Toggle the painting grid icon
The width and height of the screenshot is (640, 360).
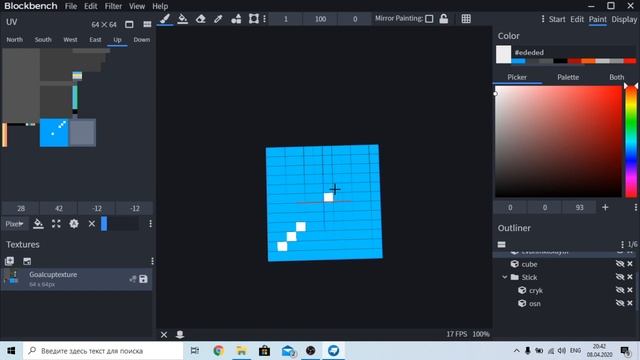coord(466,19)
